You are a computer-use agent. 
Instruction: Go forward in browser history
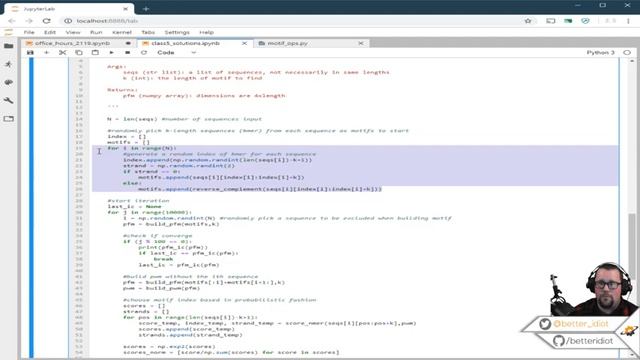point(29,21)
